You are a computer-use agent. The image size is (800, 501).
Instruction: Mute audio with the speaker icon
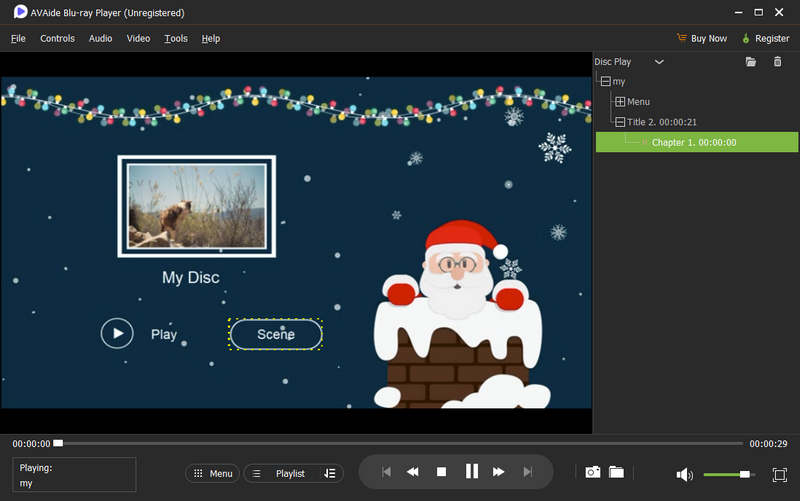[684, 474]
